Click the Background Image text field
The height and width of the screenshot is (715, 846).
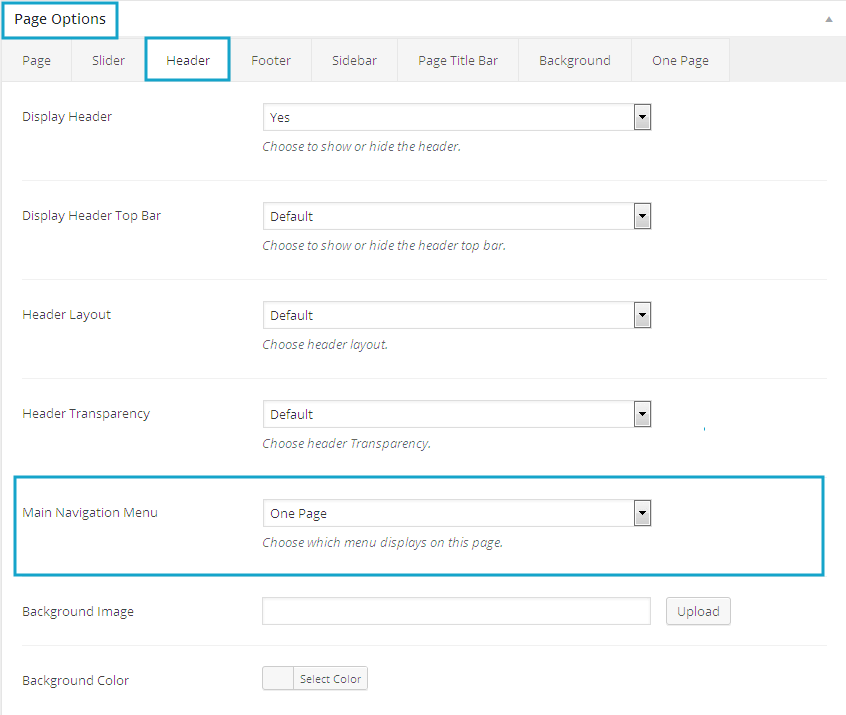point(456,611)
